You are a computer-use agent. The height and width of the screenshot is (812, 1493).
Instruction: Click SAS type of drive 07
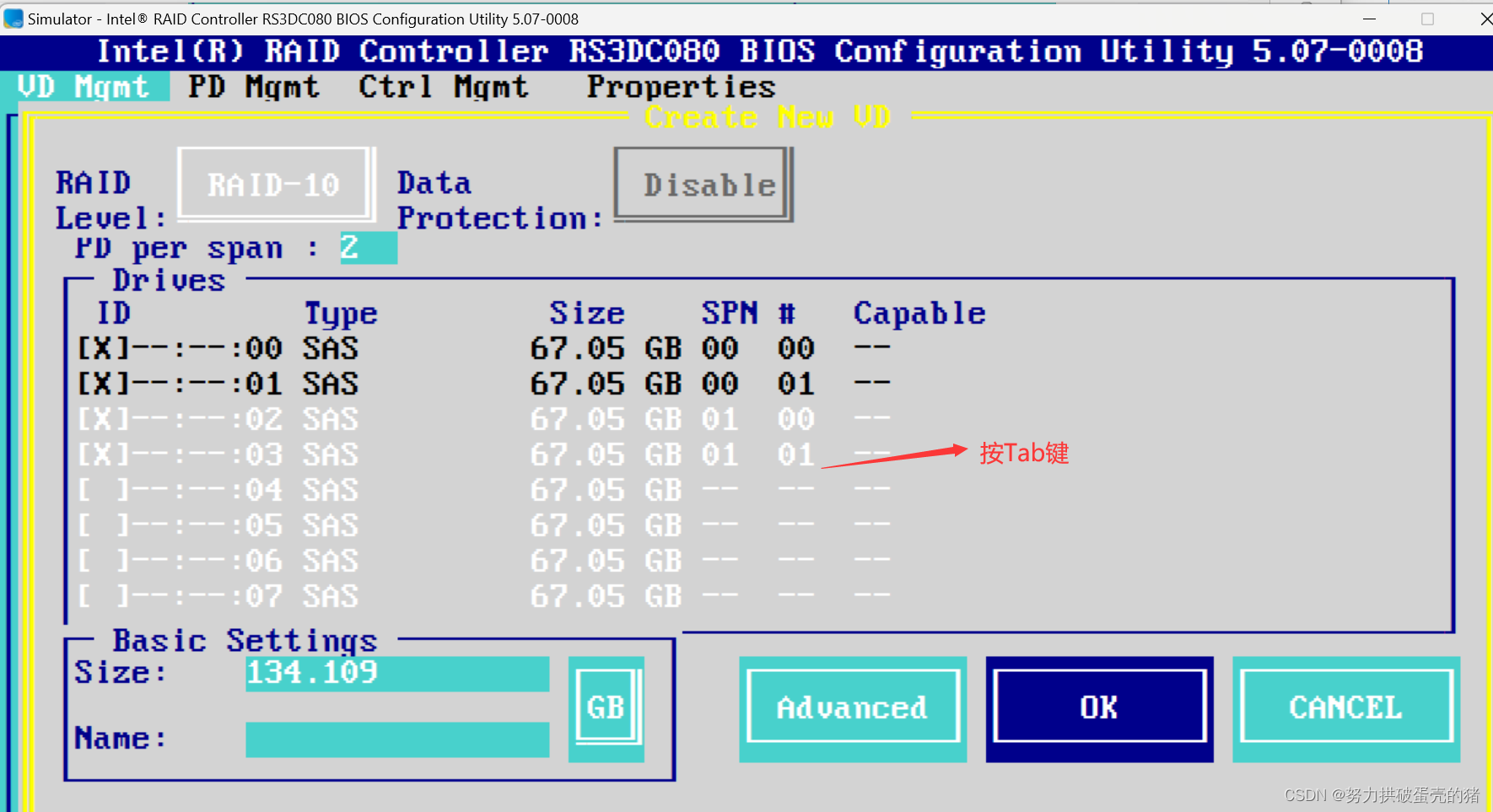(x=331, y=596)
